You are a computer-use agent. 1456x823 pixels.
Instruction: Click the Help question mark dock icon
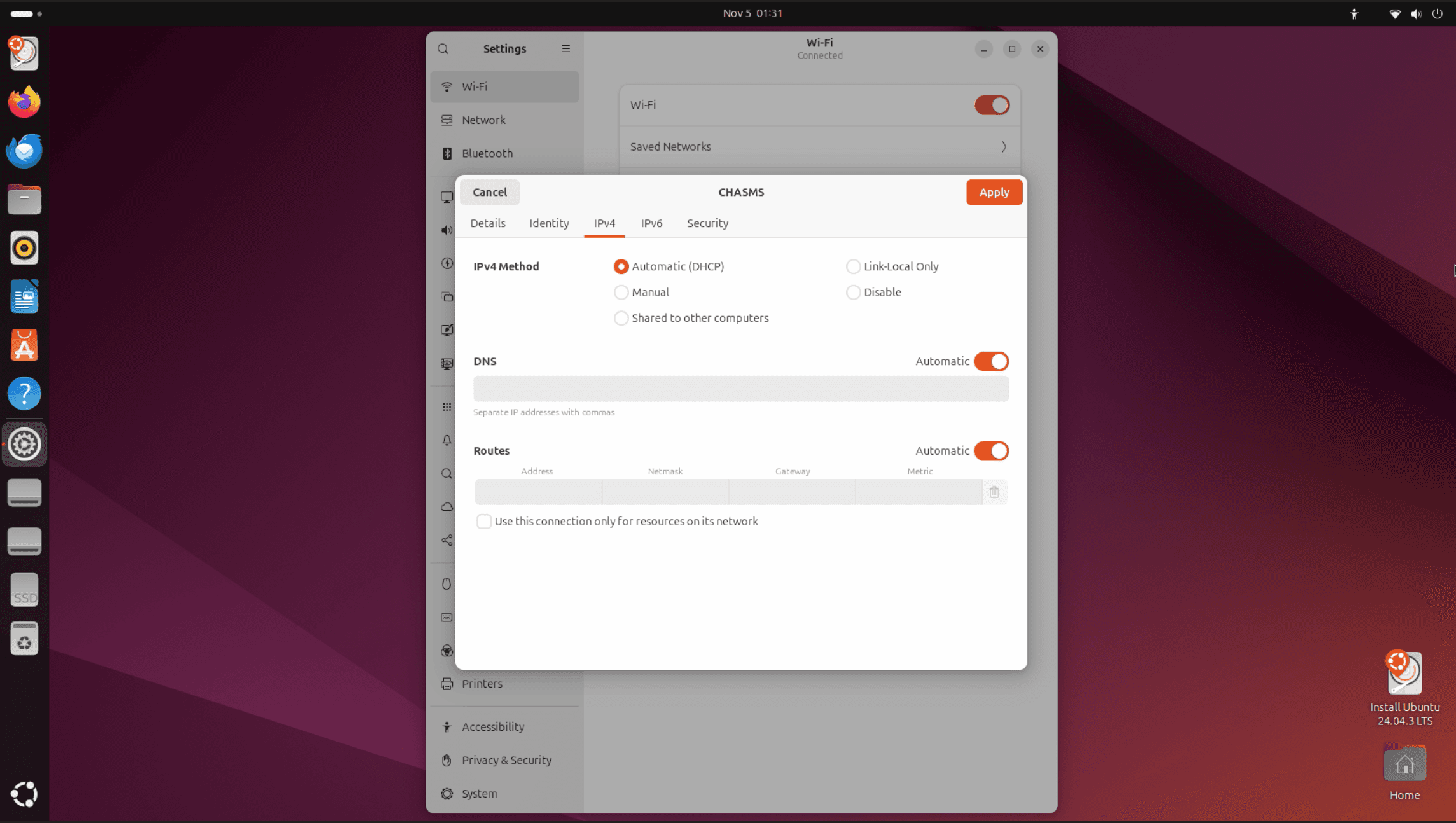coord(24,394)
